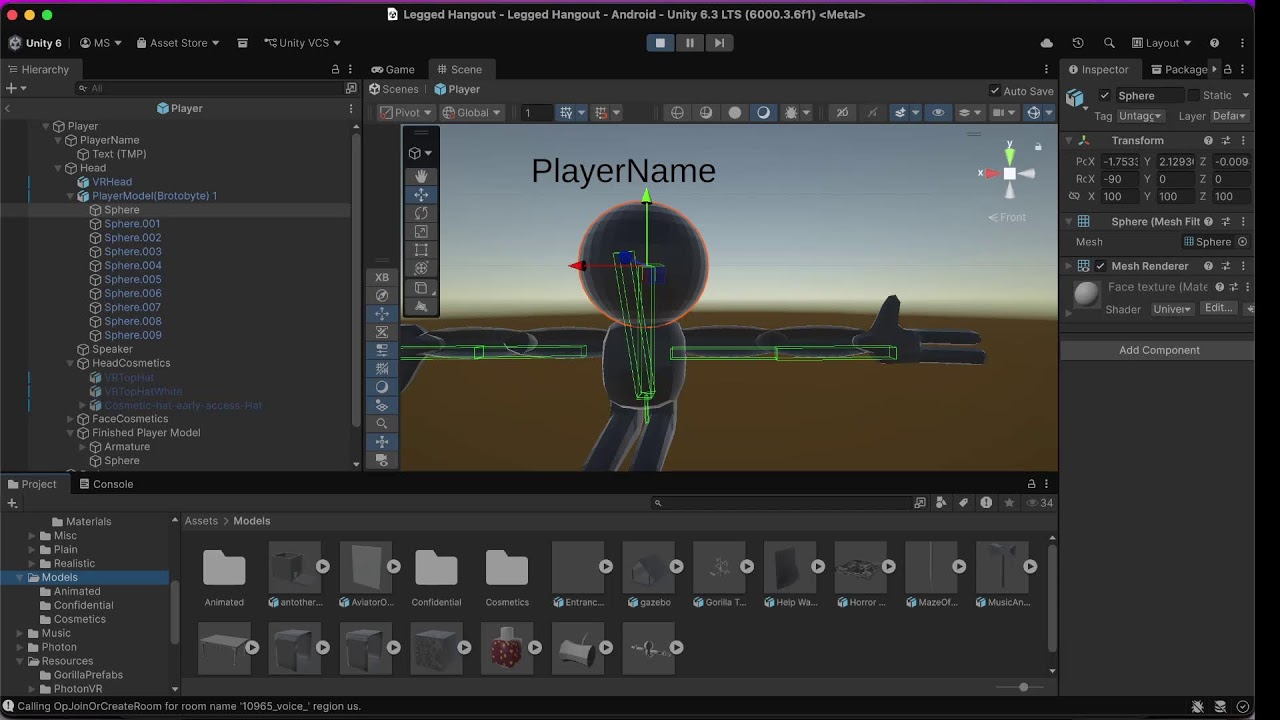The height and width of the screenshot is (720, 1280).
Task: Open the Asset Store menu
Action: pyautogui.click(x=178, y=43)
